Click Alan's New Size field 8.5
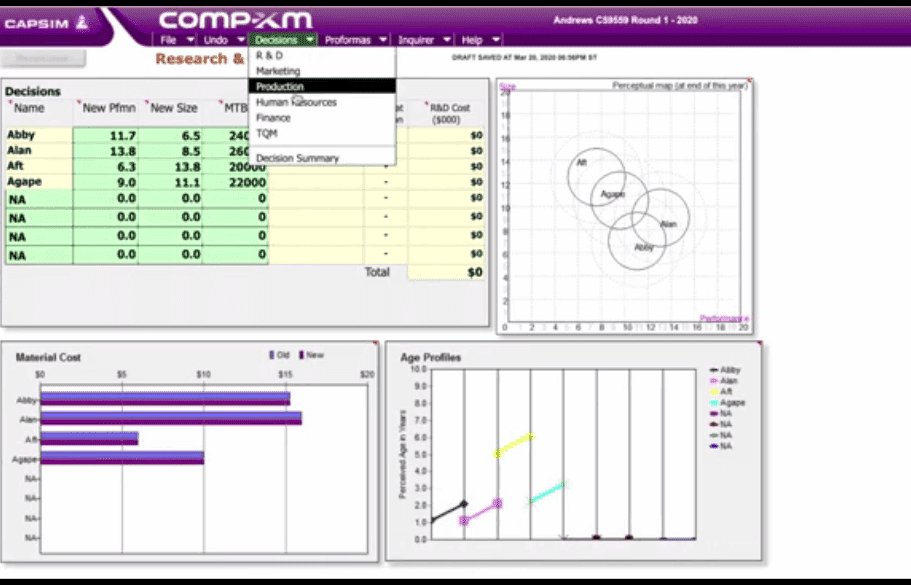Screen dimensions: 911x585 (x=170, y=151)
